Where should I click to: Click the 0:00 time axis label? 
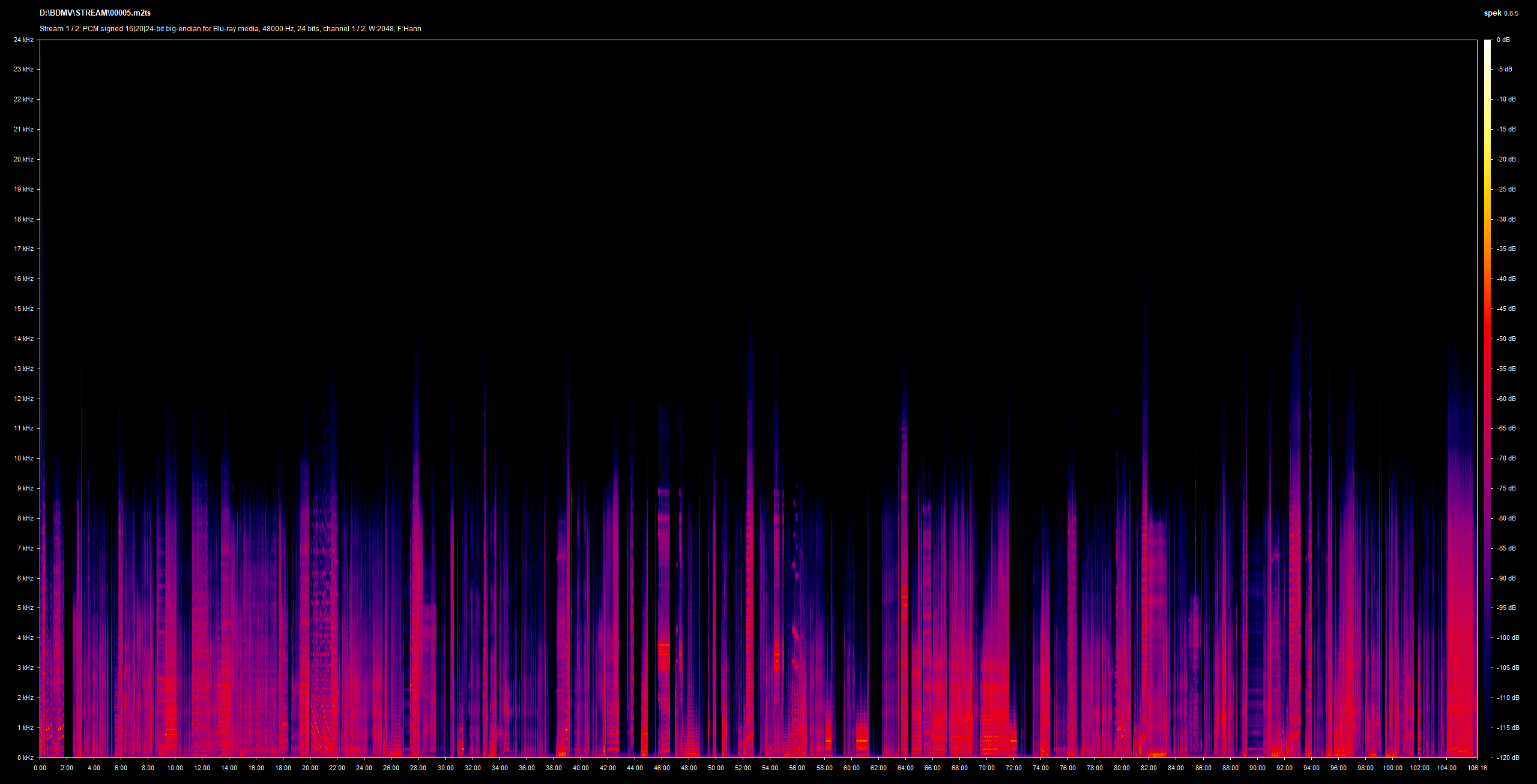point(40,768)
